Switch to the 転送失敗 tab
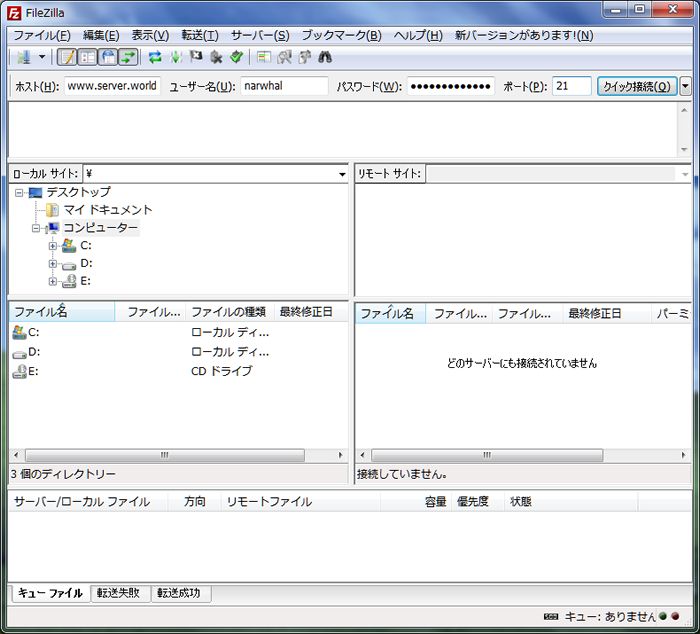700x634 pixels. coord(119,593)
